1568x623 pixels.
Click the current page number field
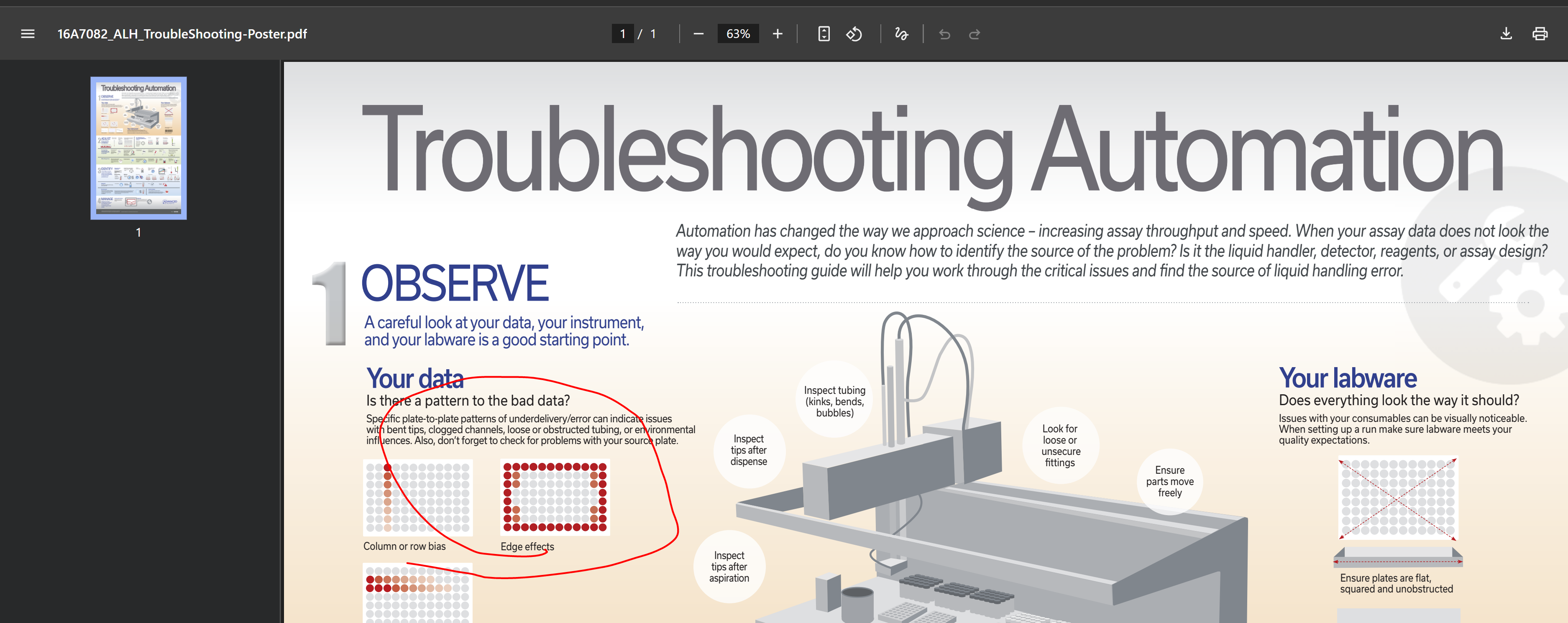point(622,34)
